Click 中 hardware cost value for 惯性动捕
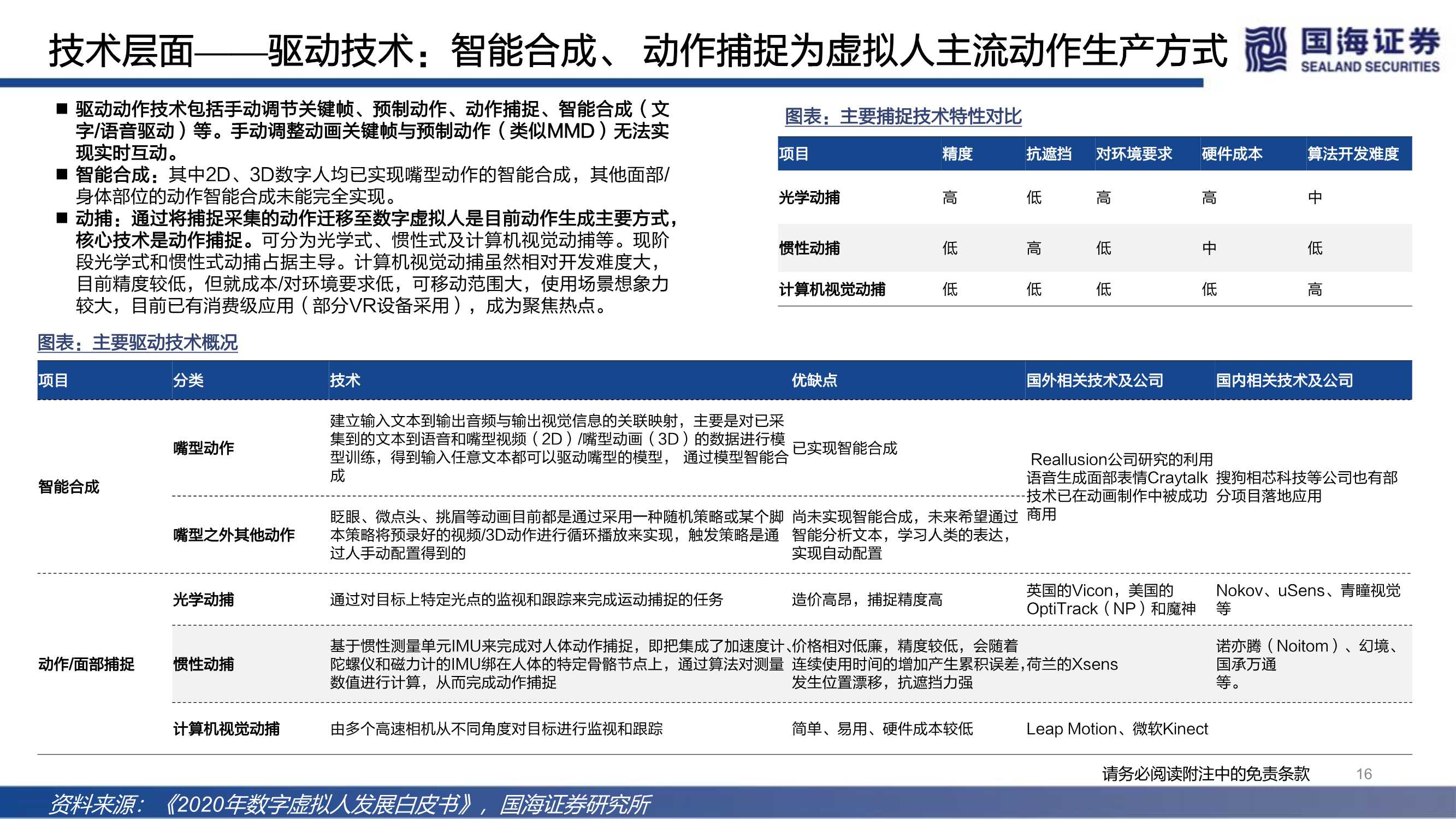1456x819 pixels. (1209, 247)
